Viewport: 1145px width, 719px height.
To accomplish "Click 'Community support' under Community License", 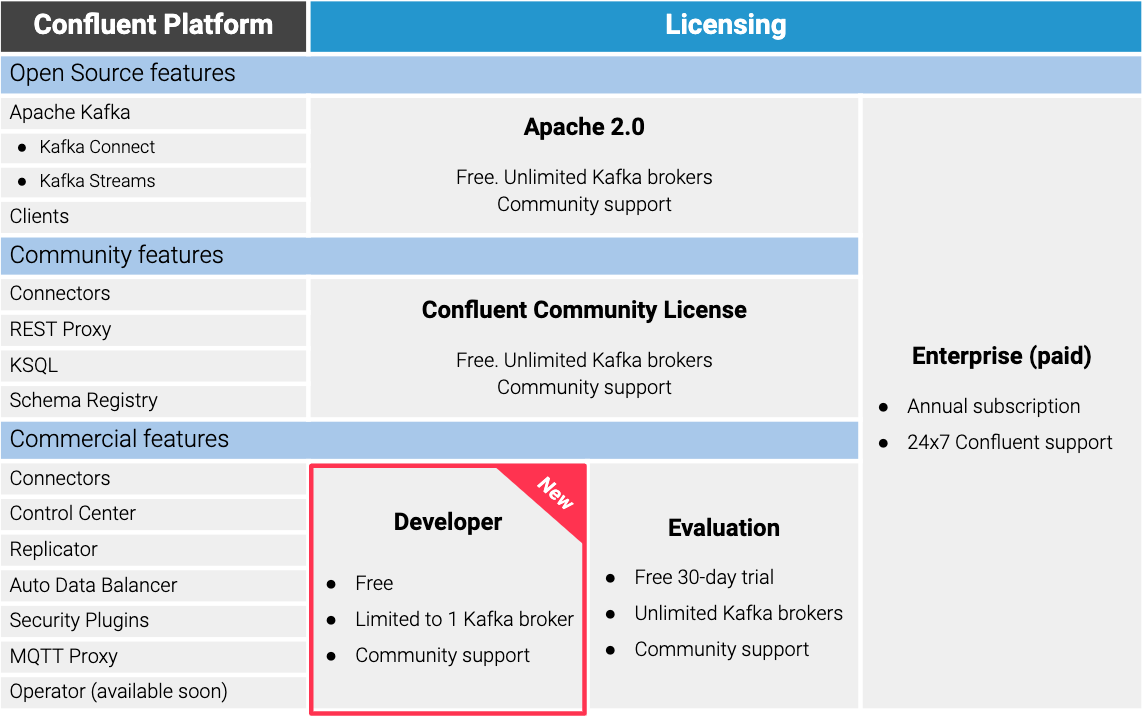I will click(x=584, y=388).
